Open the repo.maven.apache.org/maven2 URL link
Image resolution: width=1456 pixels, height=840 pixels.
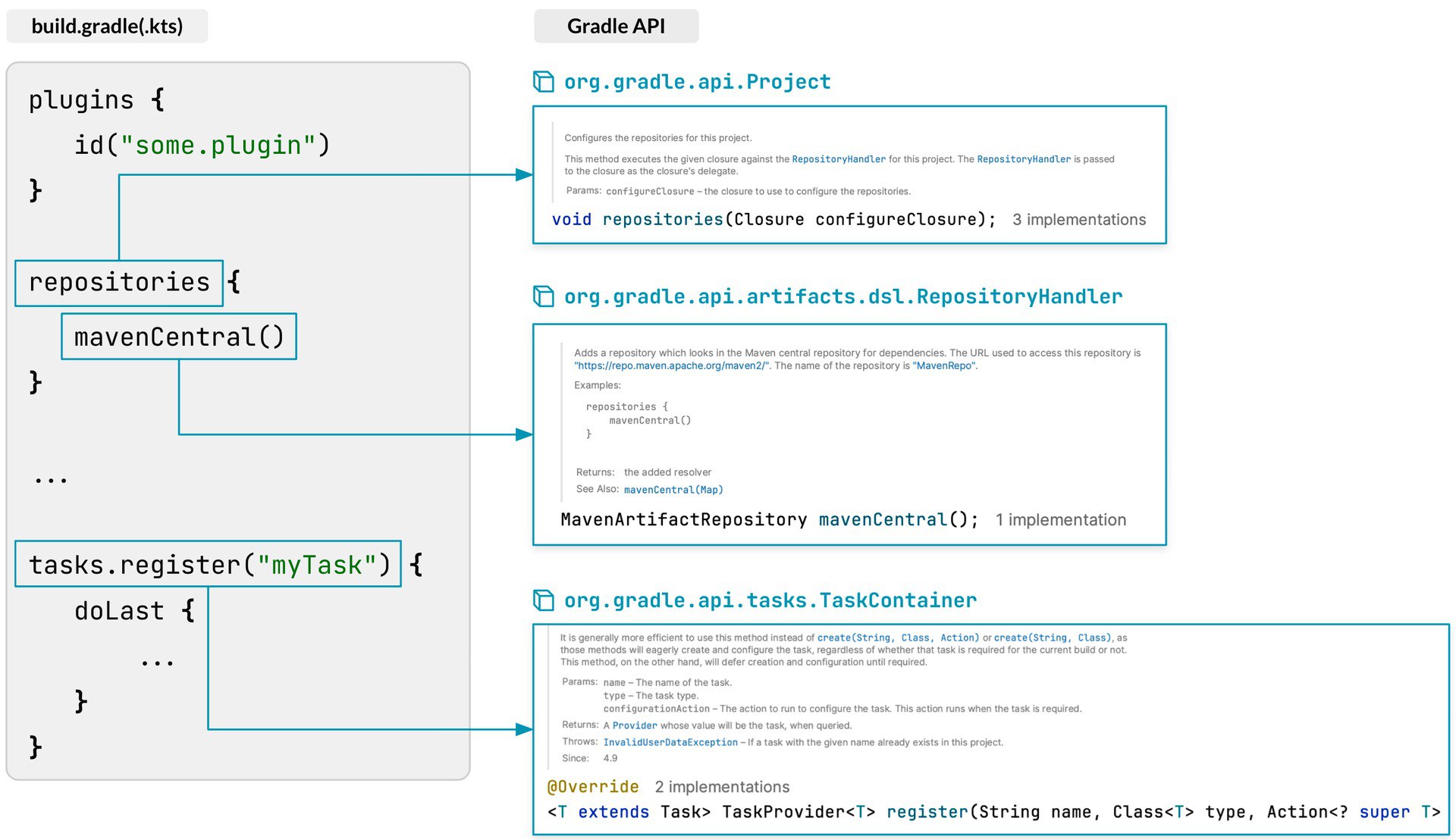pyautogui.click(x=672, y=365)
